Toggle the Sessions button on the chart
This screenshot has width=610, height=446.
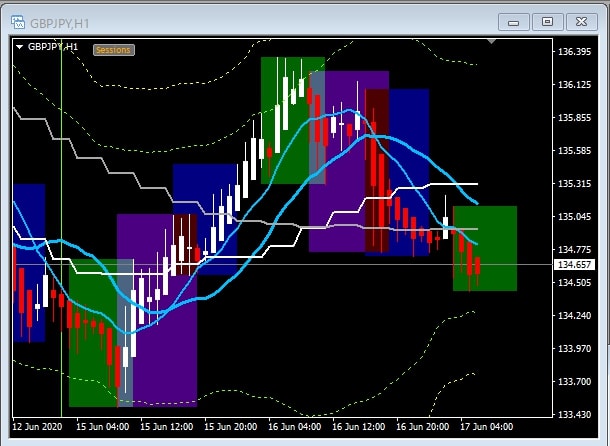113,49
